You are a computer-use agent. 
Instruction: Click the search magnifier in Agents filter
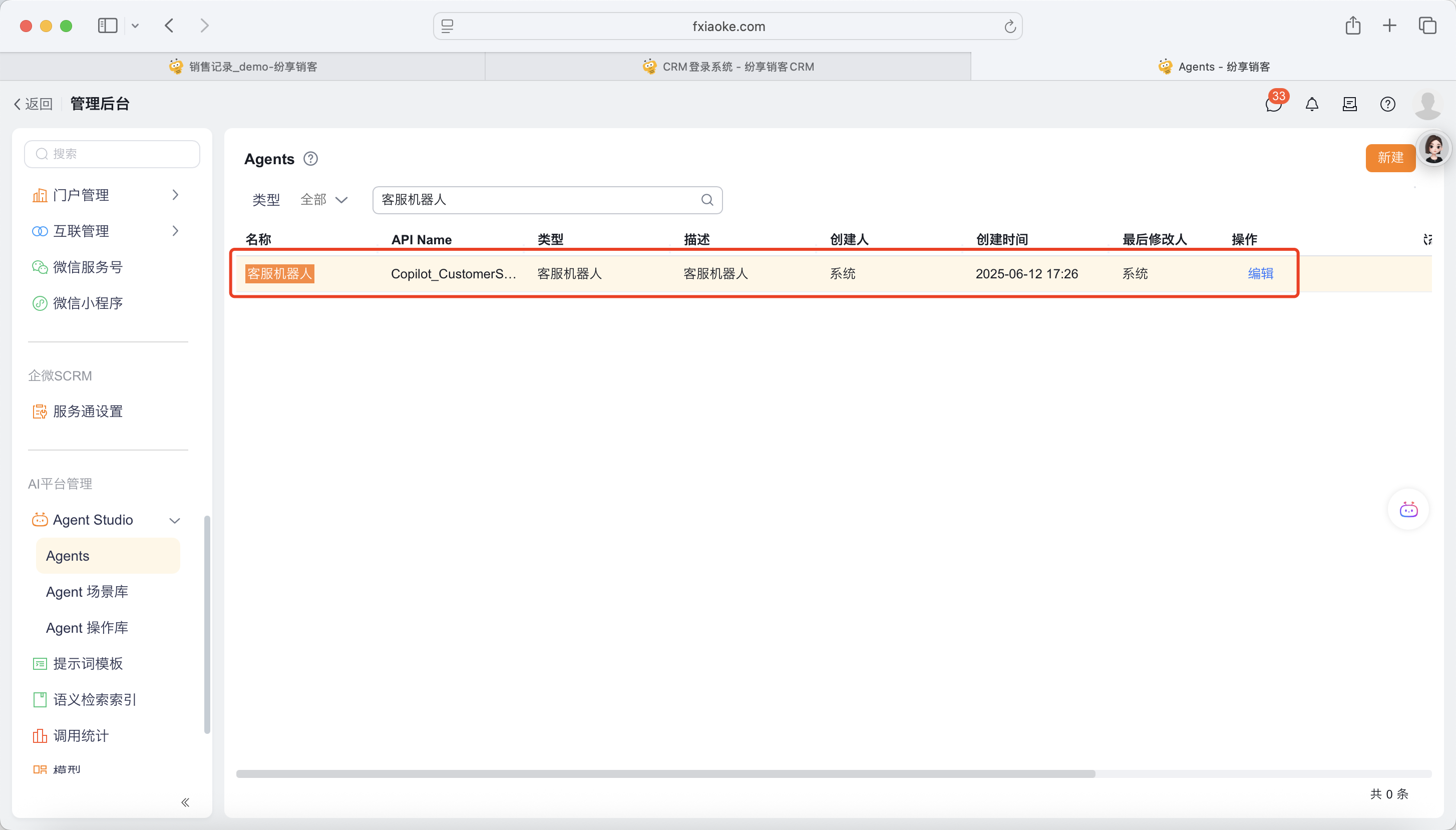[x=707, y=200]
